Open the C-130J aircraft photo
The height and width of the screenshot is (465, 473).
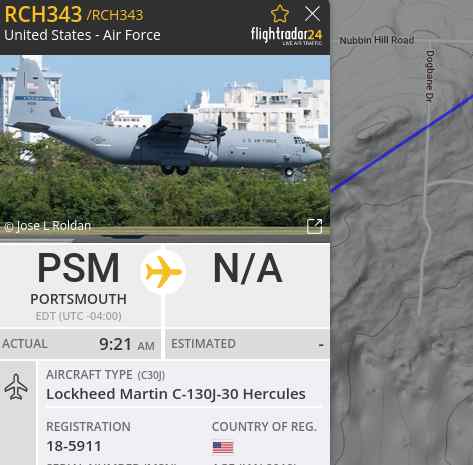165,148
